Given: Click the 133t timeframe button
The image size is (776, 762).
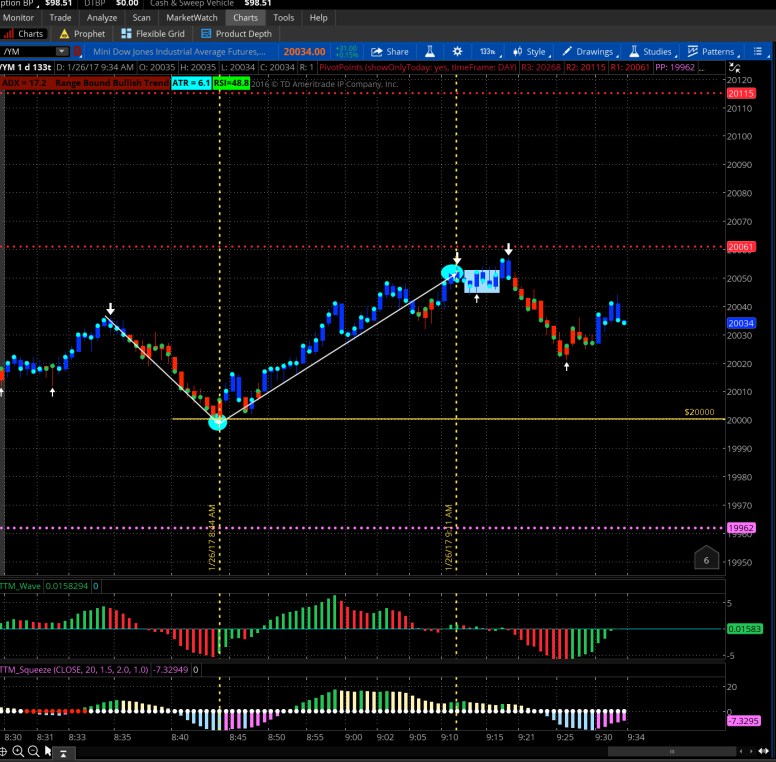Looking at the screenshot, I should click(x=487, y=51).
